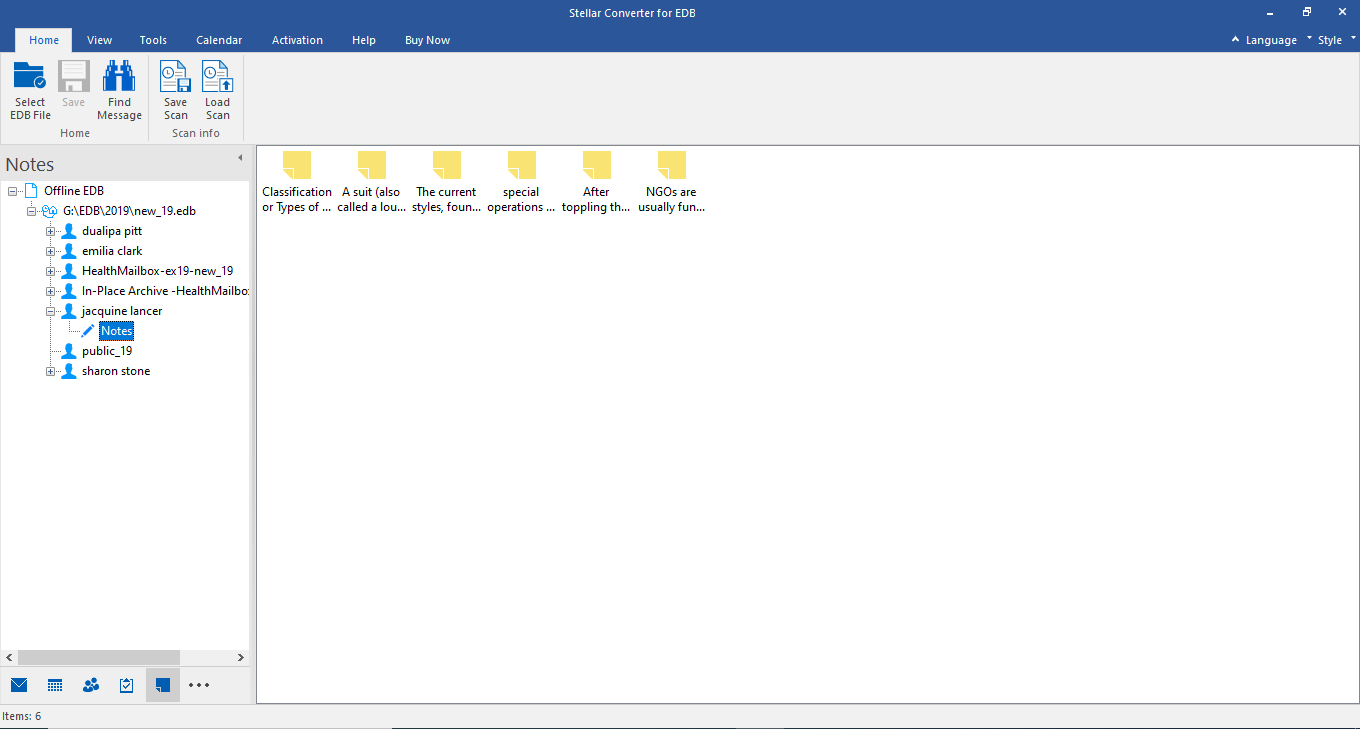The image size is (1360, 729).
Task: Click the tree scrollbar right arrow
Action: (x=240, y=657)
